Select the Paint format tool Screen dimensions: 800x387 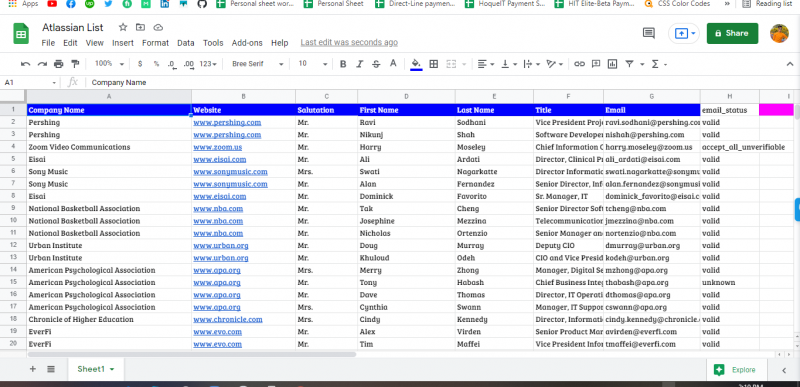point(75,64)
